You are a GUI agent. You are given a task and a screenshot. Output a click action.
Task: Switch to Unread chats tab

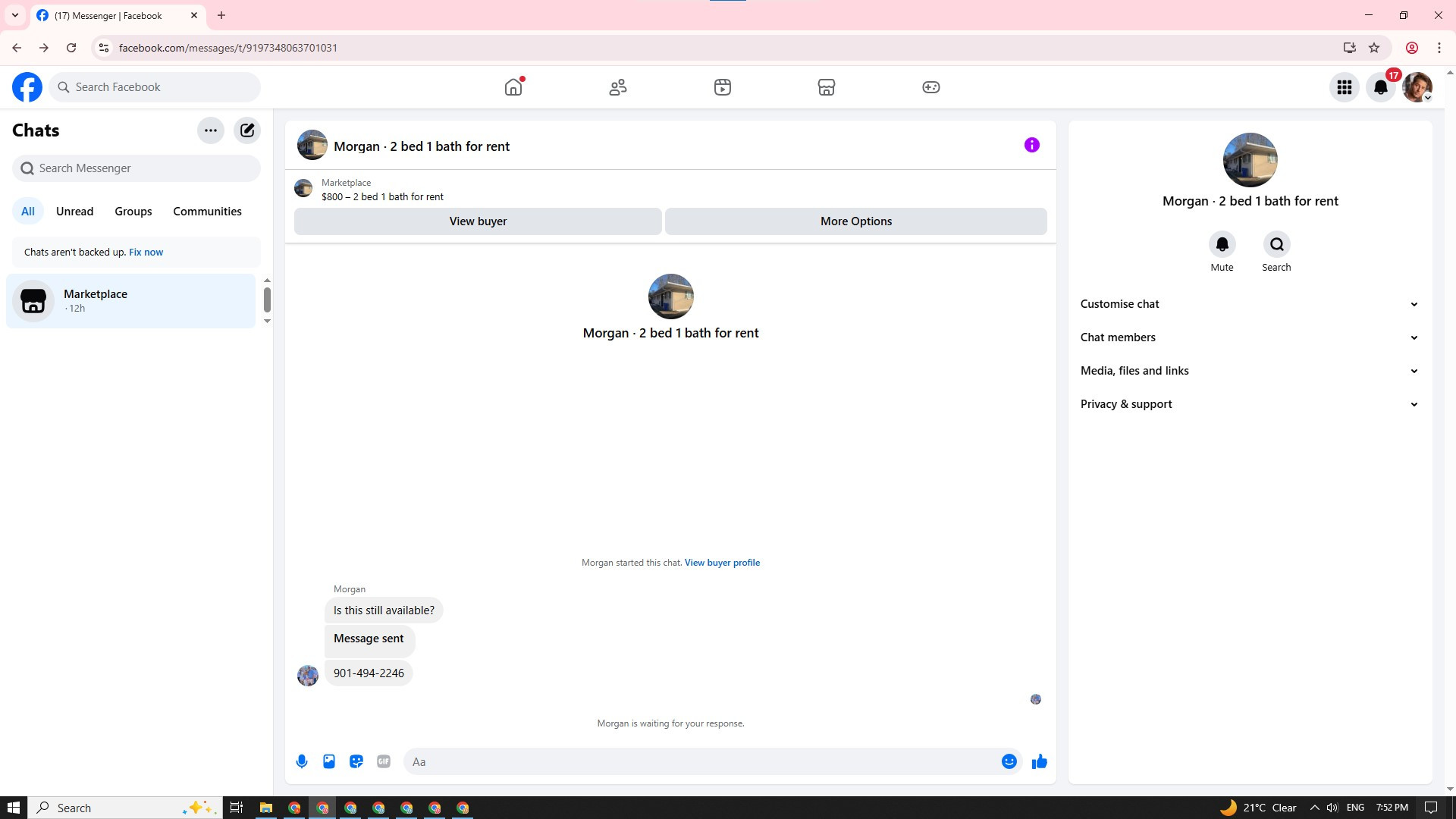(74, 212)
